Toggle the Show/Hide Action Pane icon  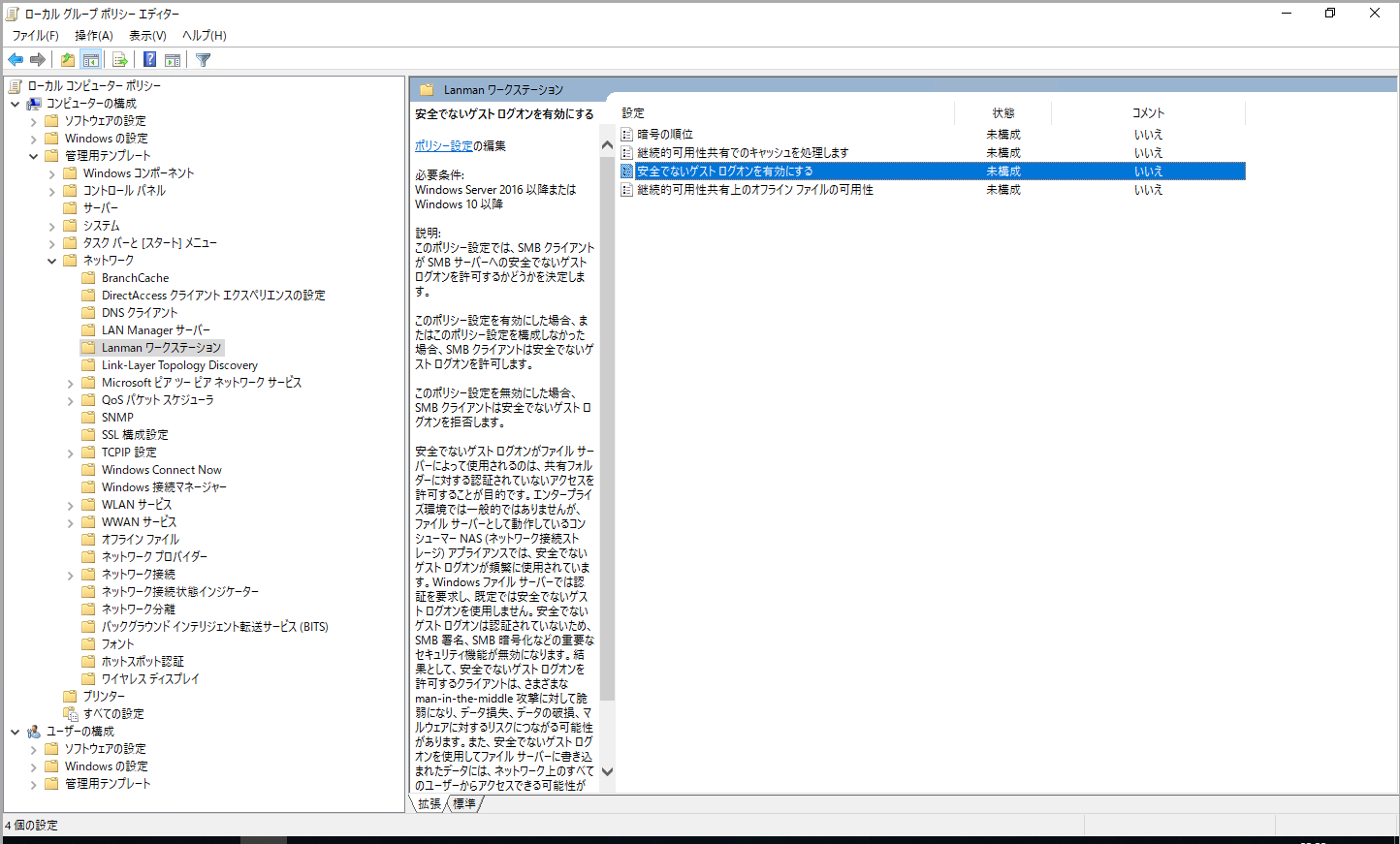[173, 59]
